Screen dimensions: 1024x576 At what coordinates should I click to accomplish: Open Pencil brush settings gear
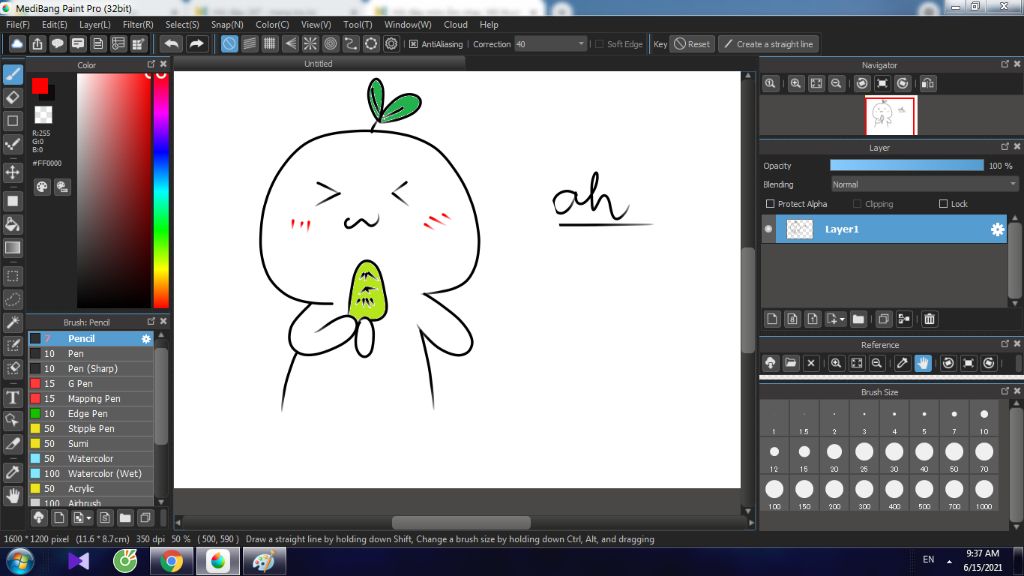tap(146, 338)
